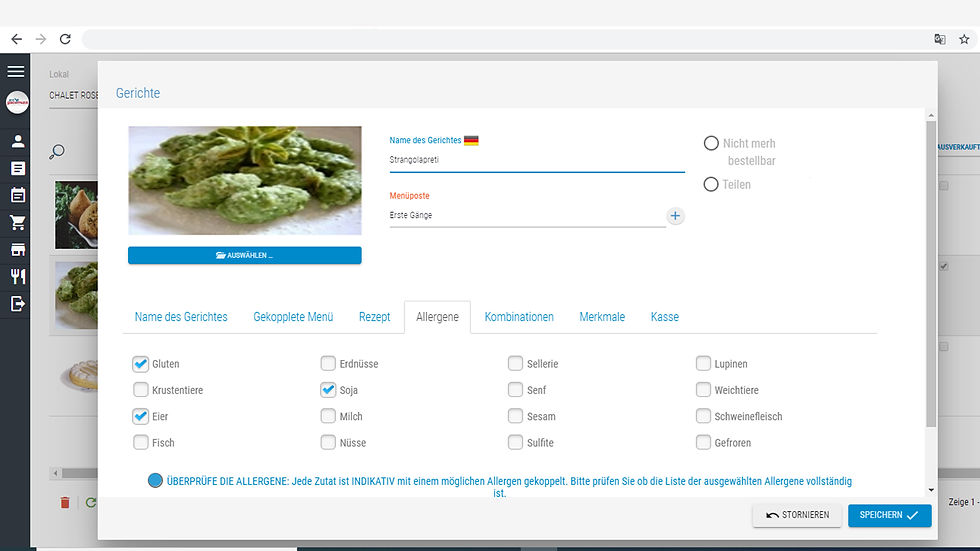Click the blue info circle icon
The width and height of the screenshot is (980, 551).
pos(155,480)
